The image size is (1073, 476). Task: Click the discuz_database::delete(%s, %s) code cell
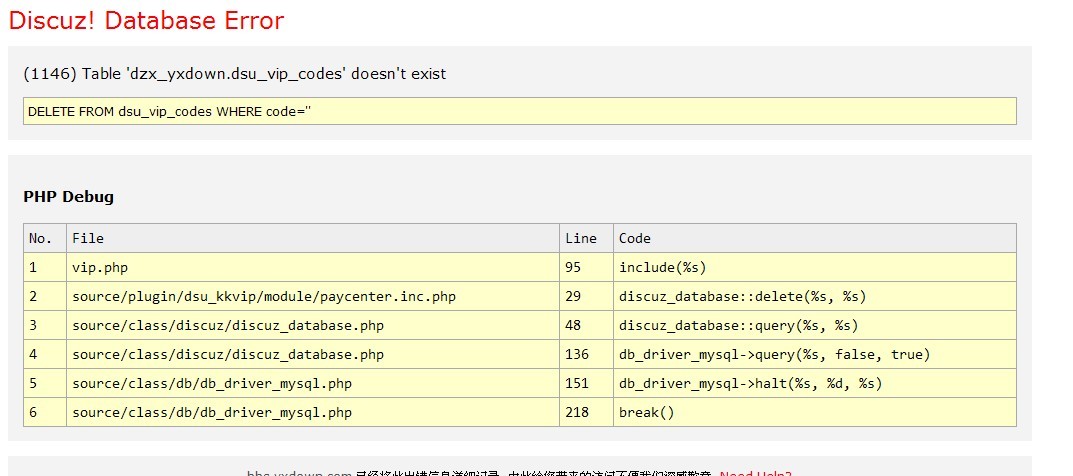(742, 296)
